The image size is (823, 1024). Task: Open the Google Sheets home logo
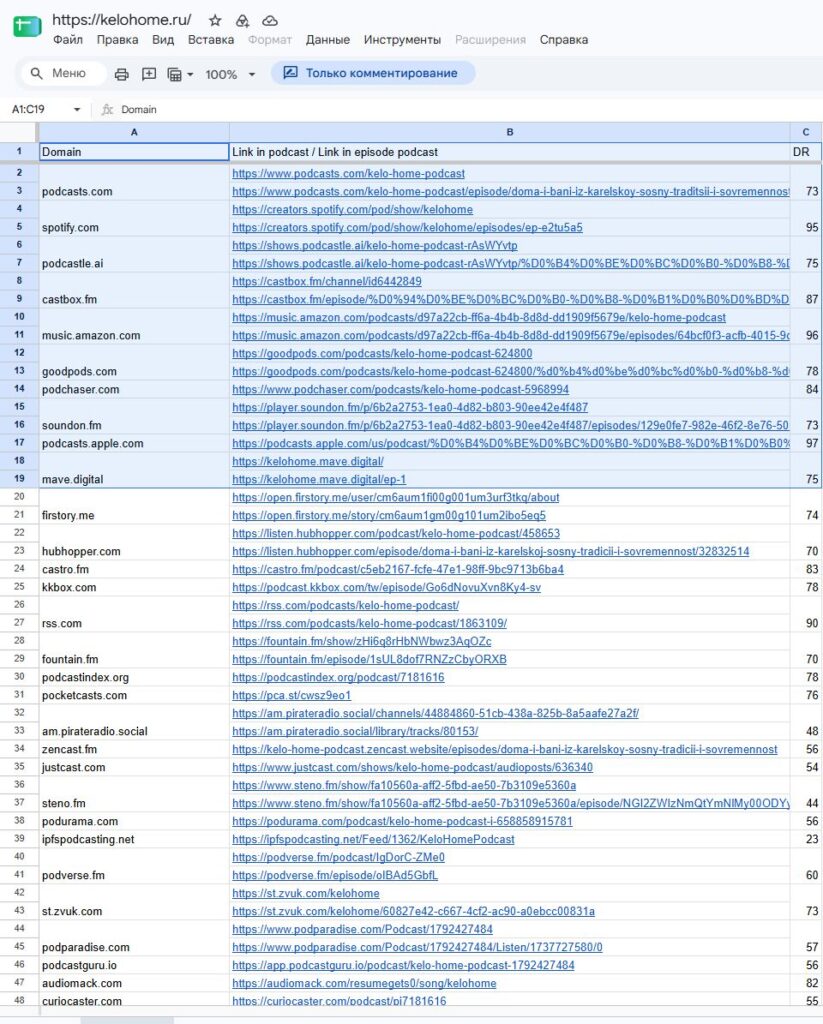[27, 27]
